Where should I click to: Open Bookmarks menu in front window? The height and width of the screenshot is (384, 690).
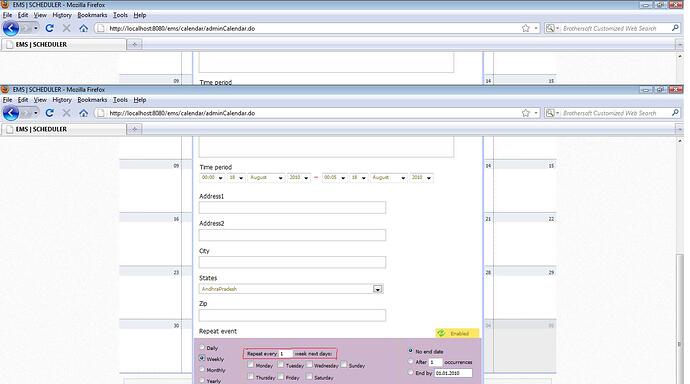pyautogui.click(x=92, y=100)
